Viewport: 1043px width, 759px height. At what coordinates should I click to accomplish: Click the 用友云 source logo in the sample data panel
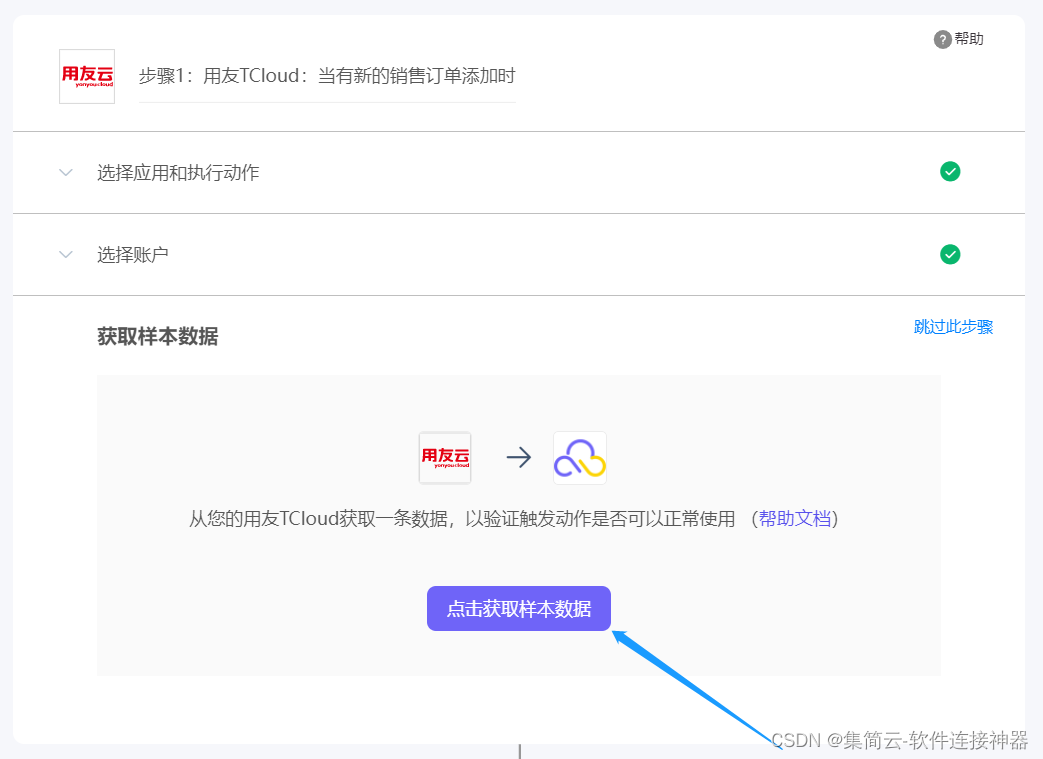click(x=445, y=458)
